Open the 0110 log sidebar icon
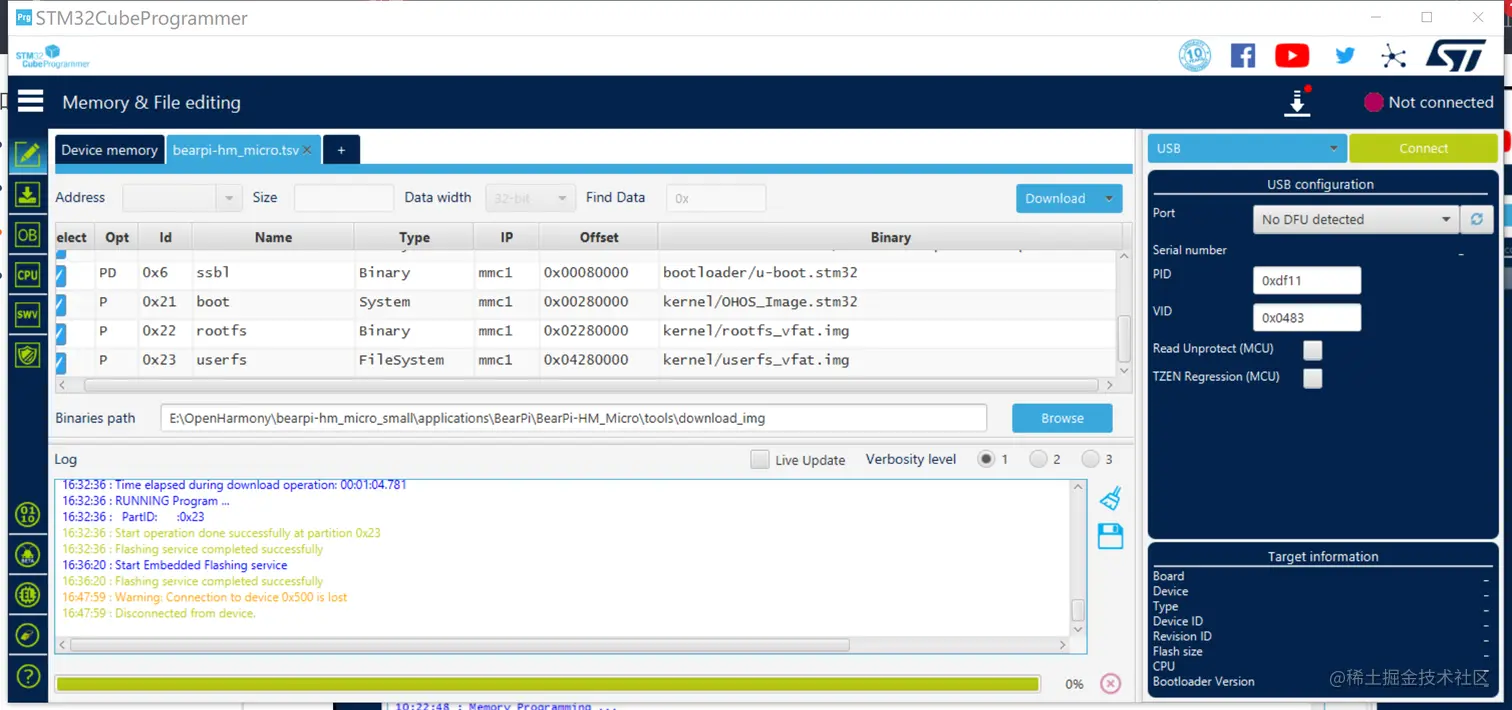The height and width of the screenshot is (710, 1512). pyautogui.click(x=28, y=515)
